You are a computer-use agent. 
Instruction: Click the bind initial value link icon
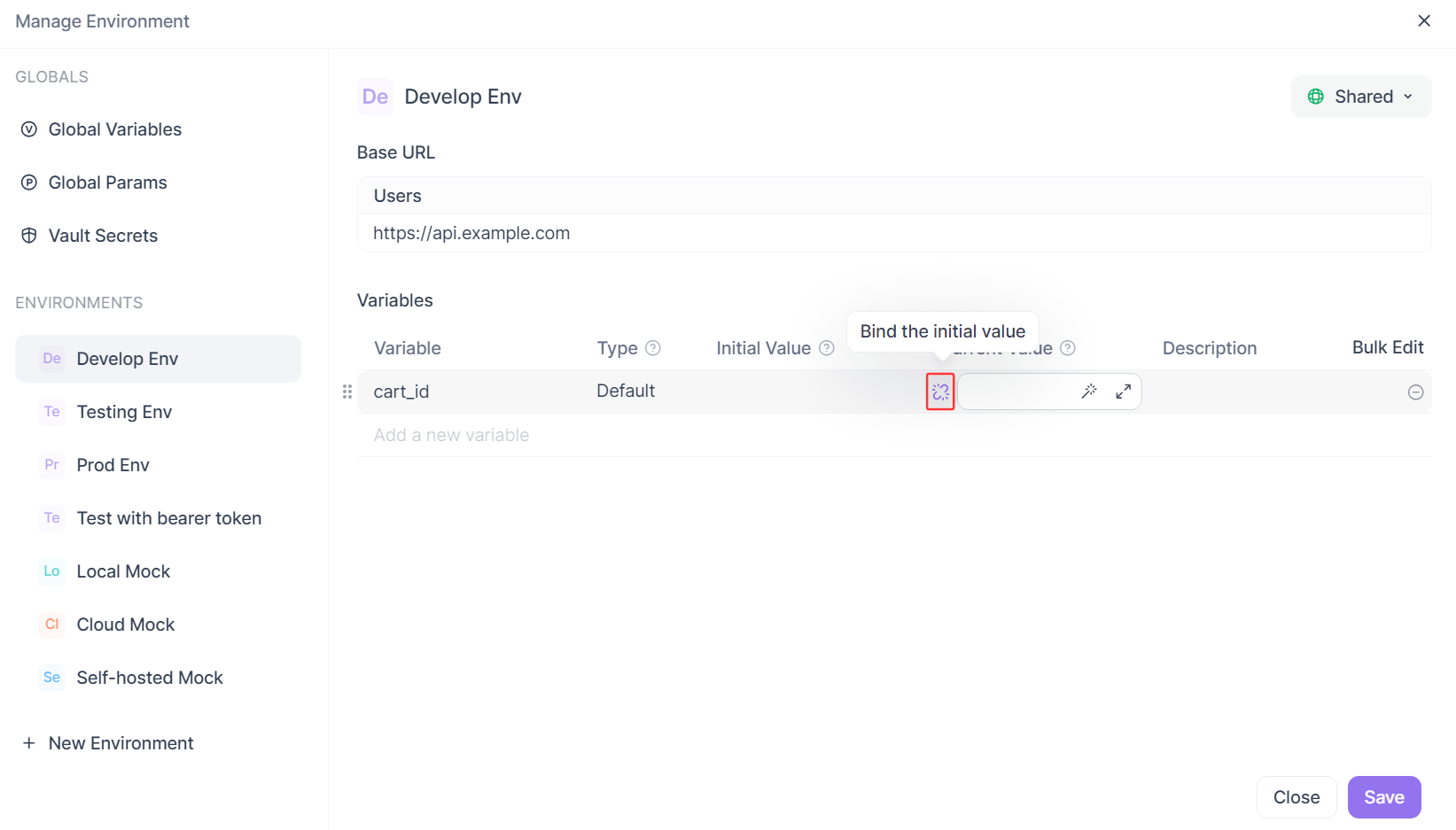pyautogui.click(x=940, y=392)
